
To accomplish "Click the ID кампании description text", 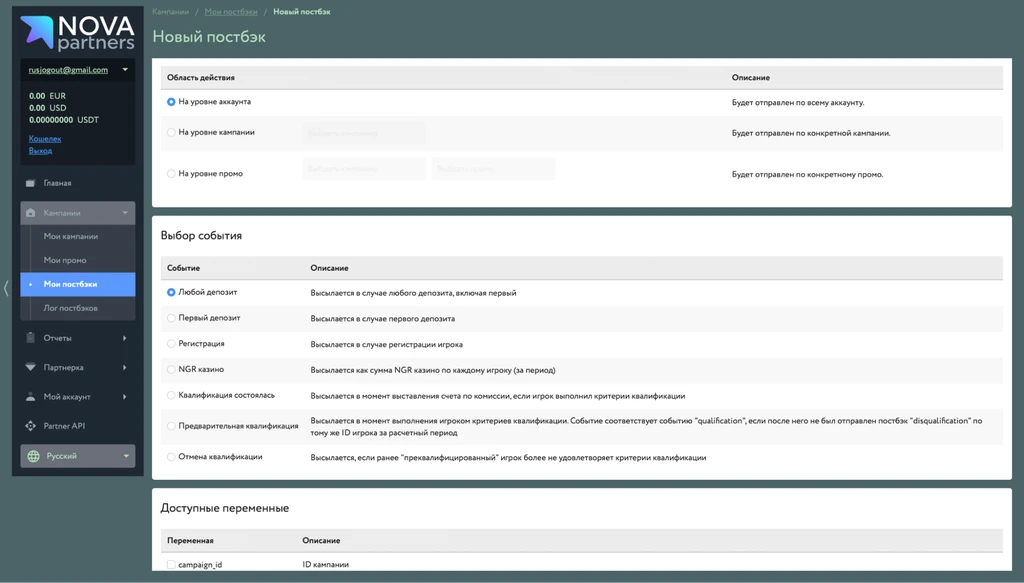I will click(x=325, y=565).
